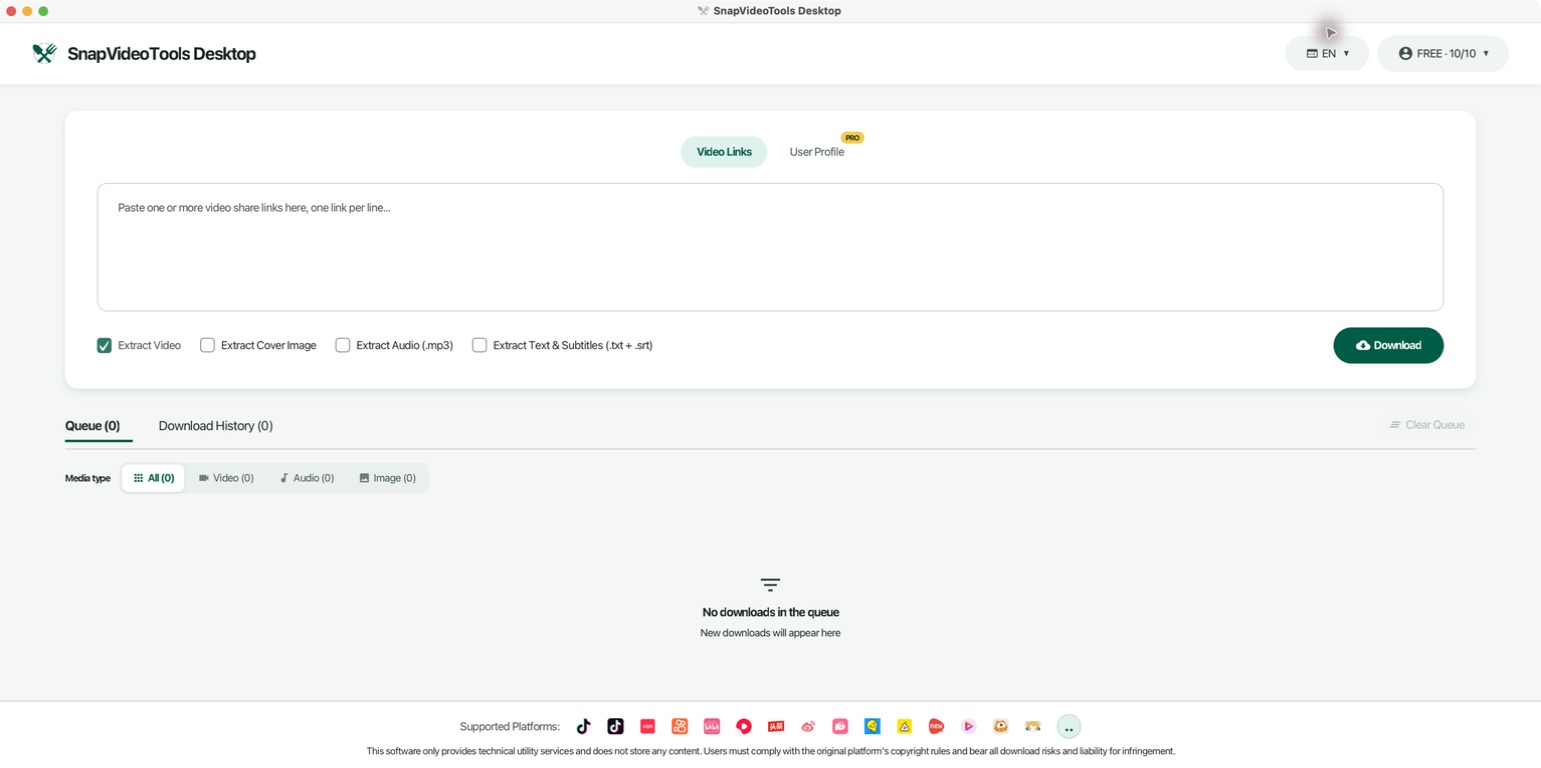Click the copyright disclaimer text at bottom
Viewport: 1541px width, 768px height.
point(770,751)
